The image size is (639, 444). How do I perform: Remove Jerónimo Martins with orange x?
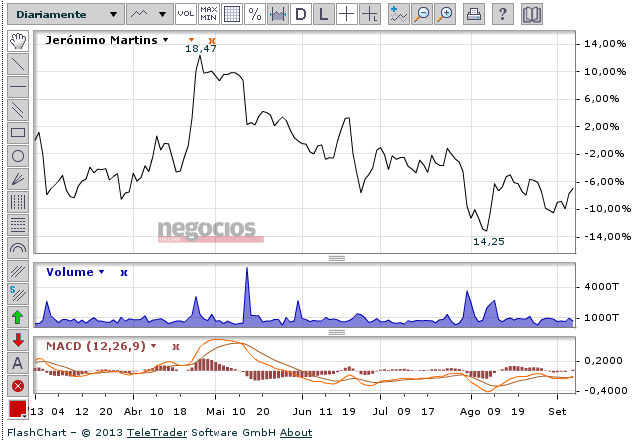click(212, 40)
